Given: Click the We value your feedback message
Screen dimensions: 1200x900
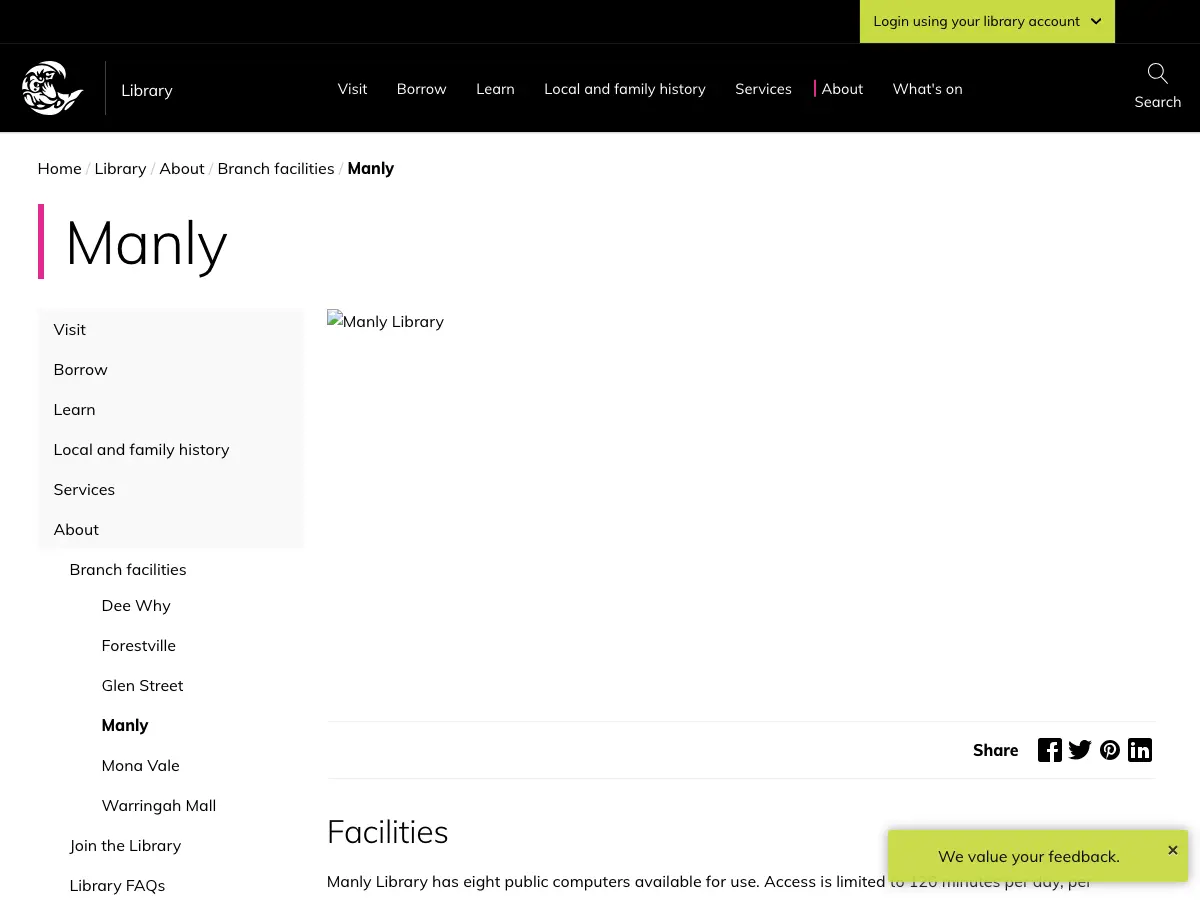Looking at the screenshot, I should click(1029, 856).
